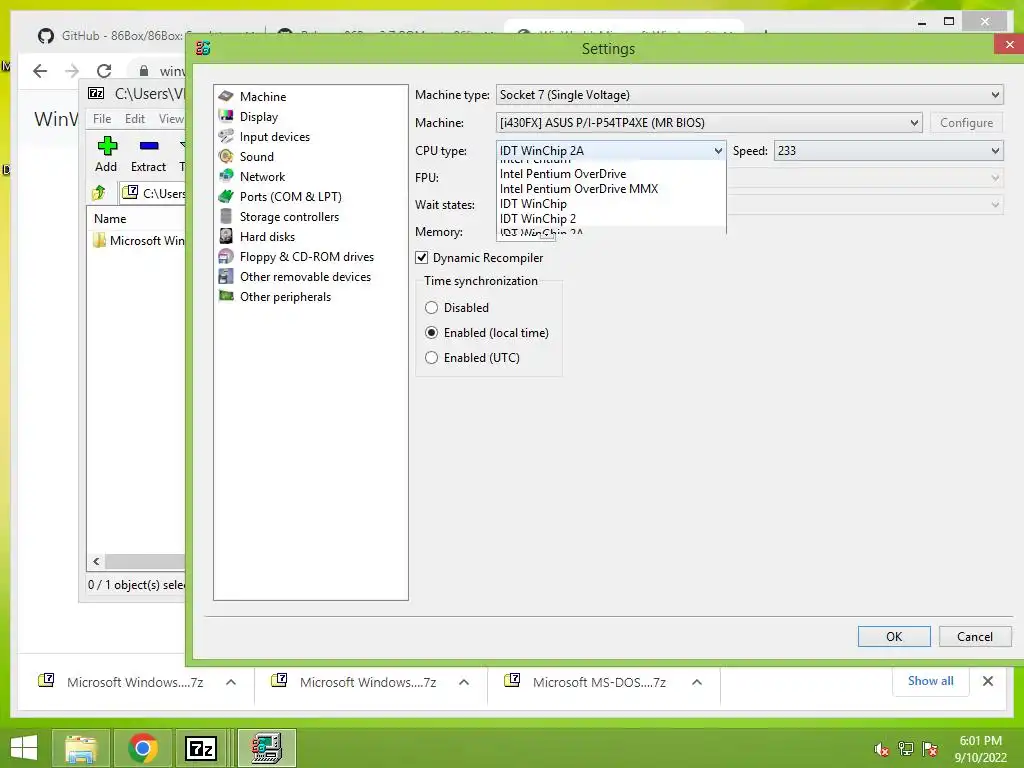Screen dimensions: 1024x768
Task: Click the Extract button in 7-Zip
Action: point(148,154)
